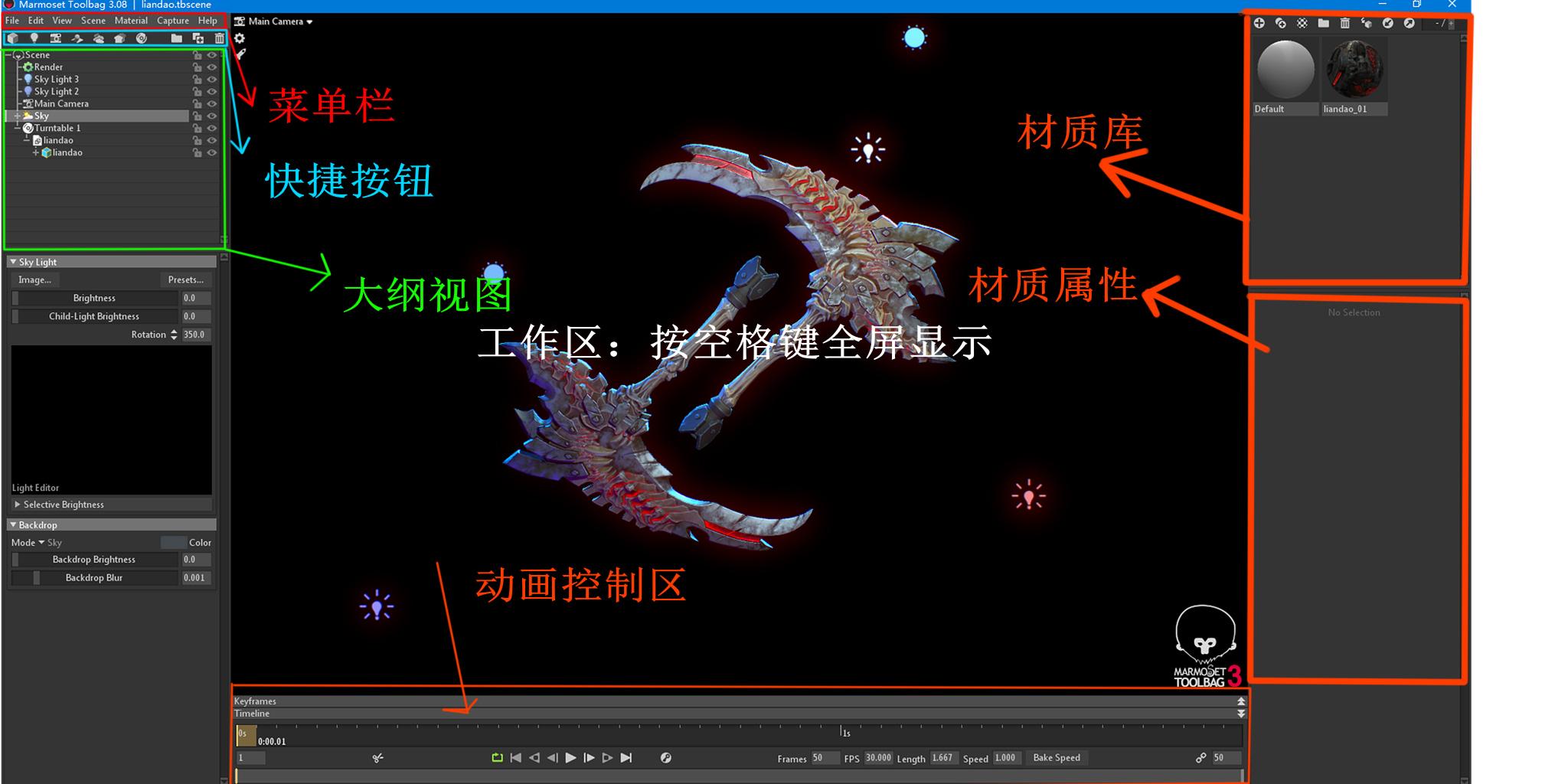Open the backdrop Color swatch

pyautogui.click(x=174, y=543)
